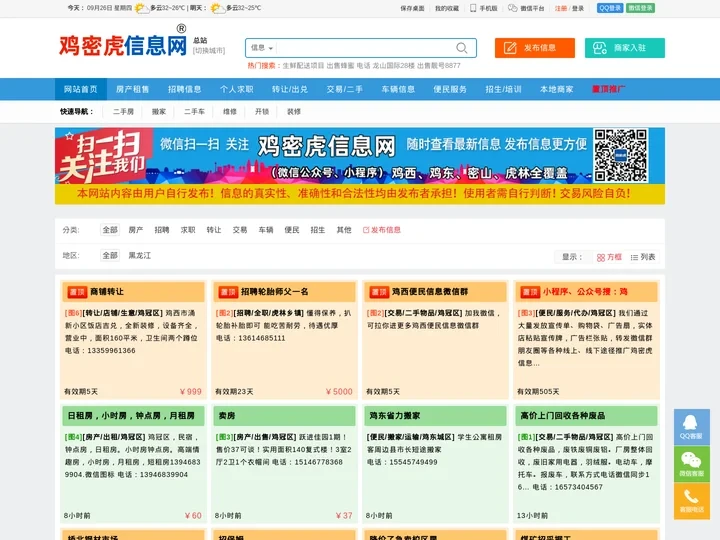The image size is (720, 540).
Task: Click 我的收藏 link in top bar
Action: click(x=447, y=8)
